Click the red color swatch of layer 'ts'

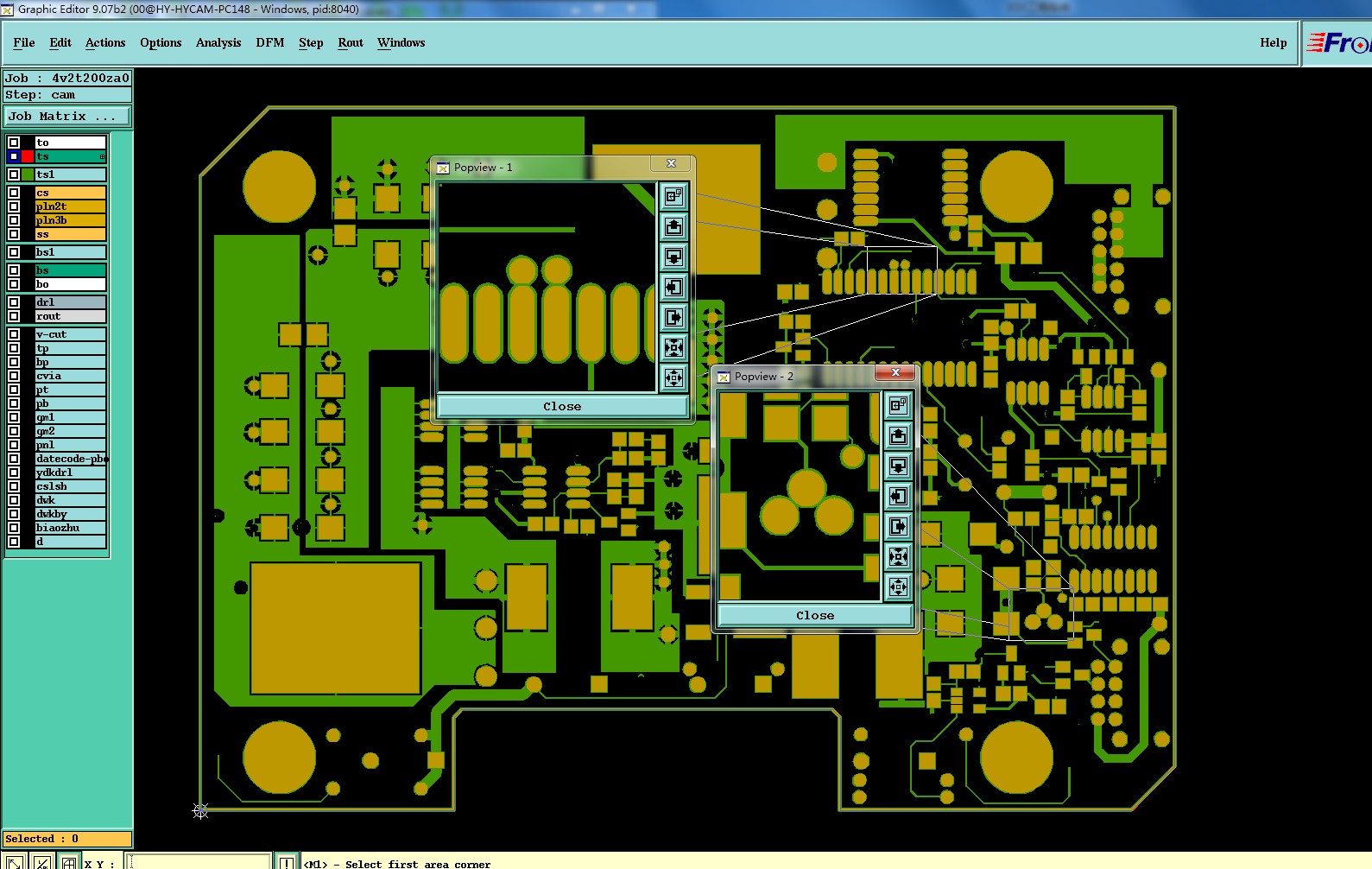(28, 156)
